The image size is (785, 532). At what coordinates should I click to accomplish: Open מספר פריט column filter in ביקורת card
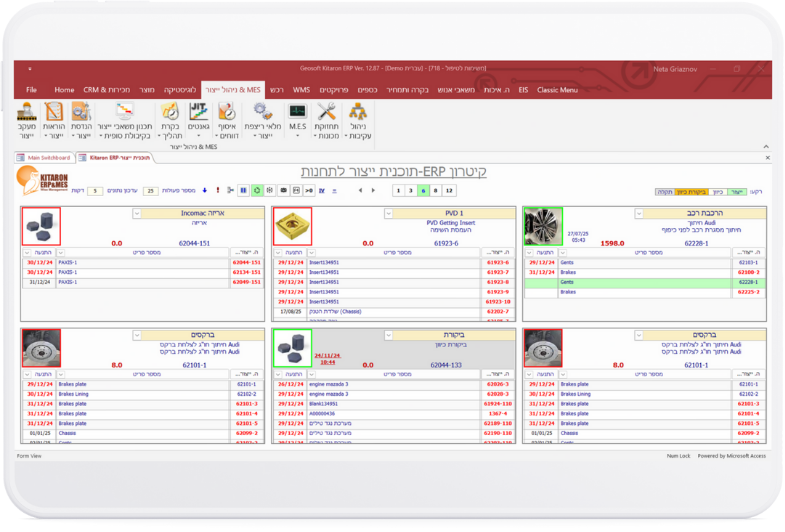pyautogui.click(x=311, y=374)
